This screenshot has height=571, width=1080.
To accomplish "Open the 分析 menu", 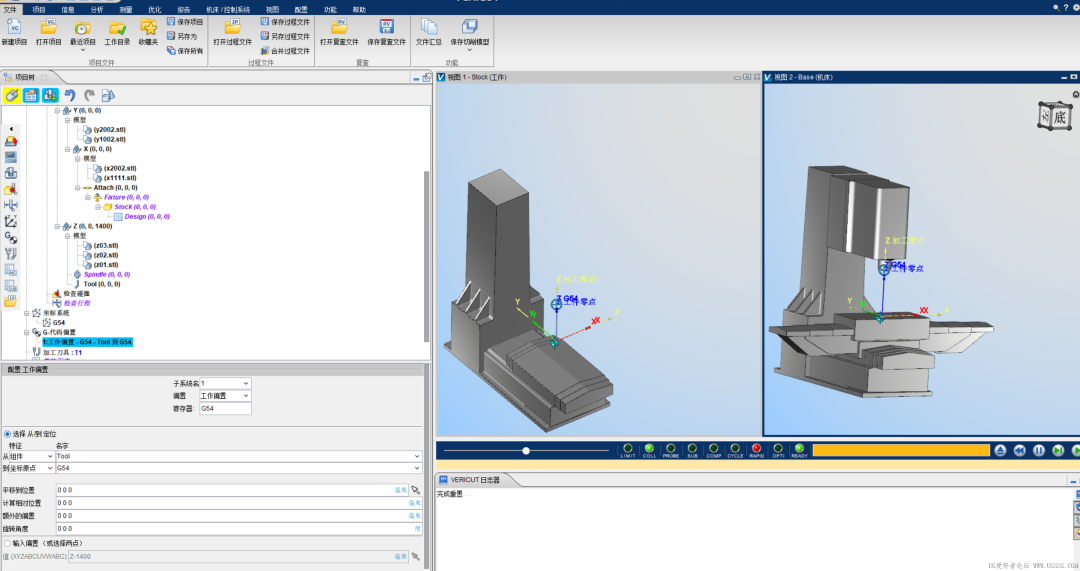I will coord(96,10).
